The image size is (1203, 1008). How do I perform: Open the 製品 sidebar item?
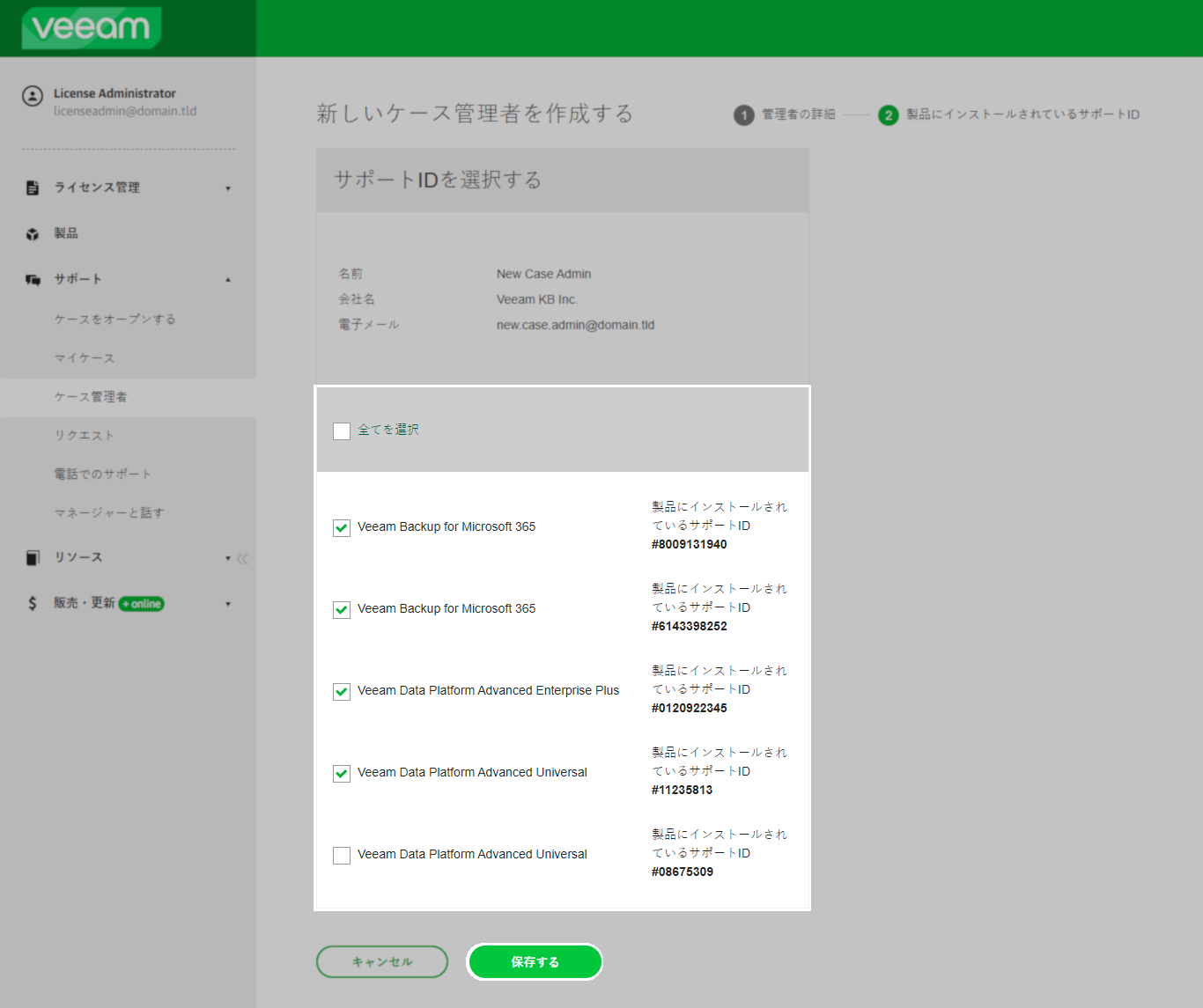tap(66, 233)
